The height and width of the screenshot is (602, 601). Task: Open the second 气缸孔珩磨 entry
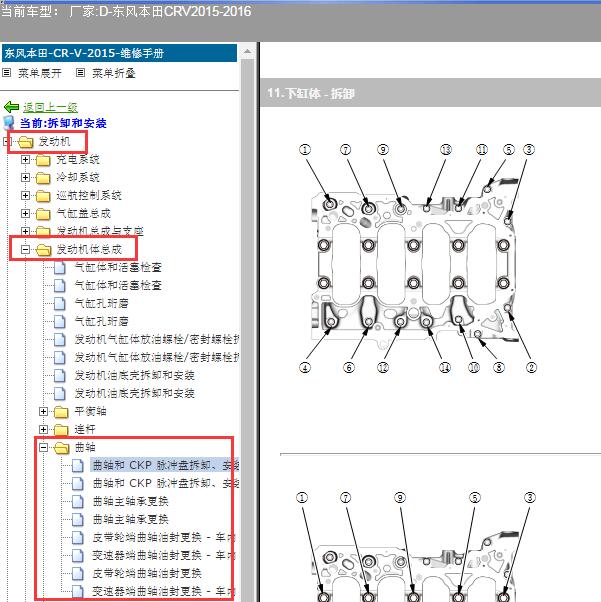[101, 321]
